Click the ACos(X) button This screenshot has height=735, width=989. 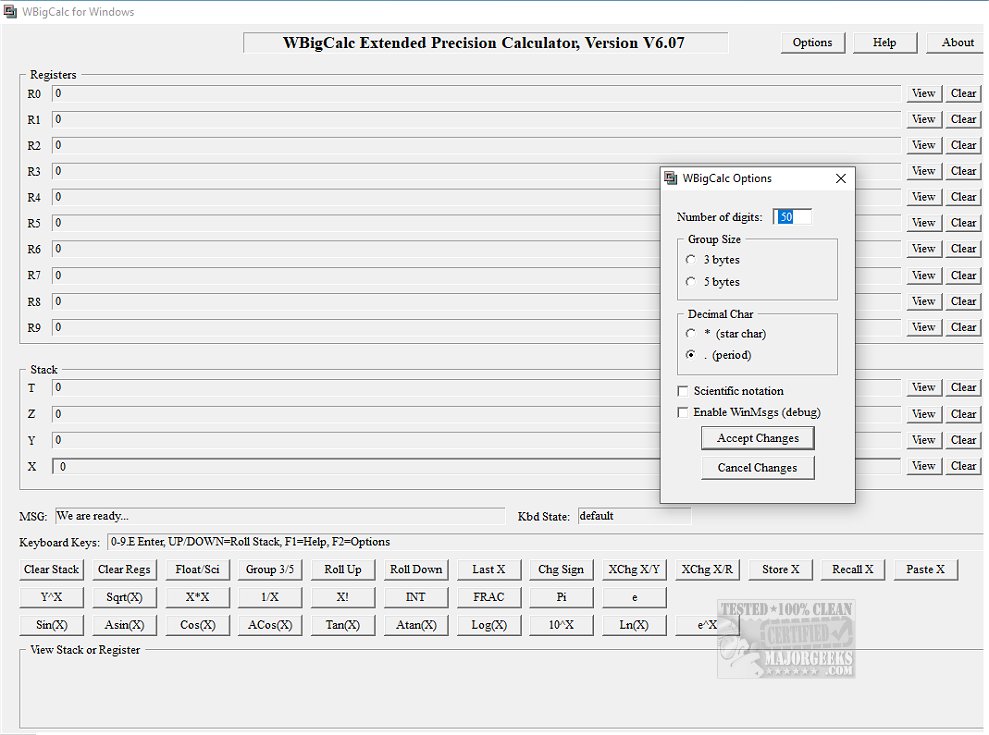(270, 625)
